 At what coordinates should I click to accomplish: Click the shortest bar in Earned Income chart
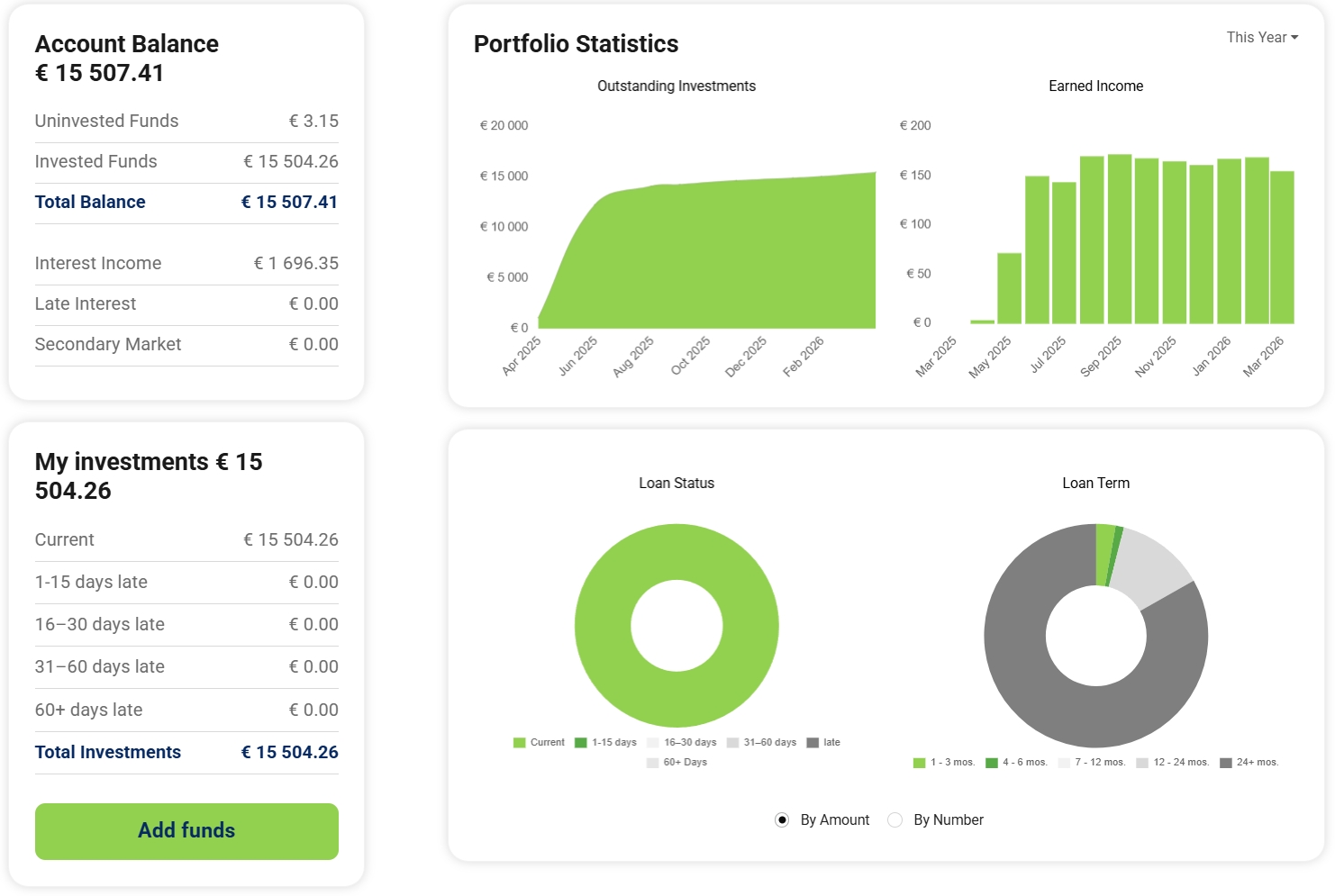point(982,321)
